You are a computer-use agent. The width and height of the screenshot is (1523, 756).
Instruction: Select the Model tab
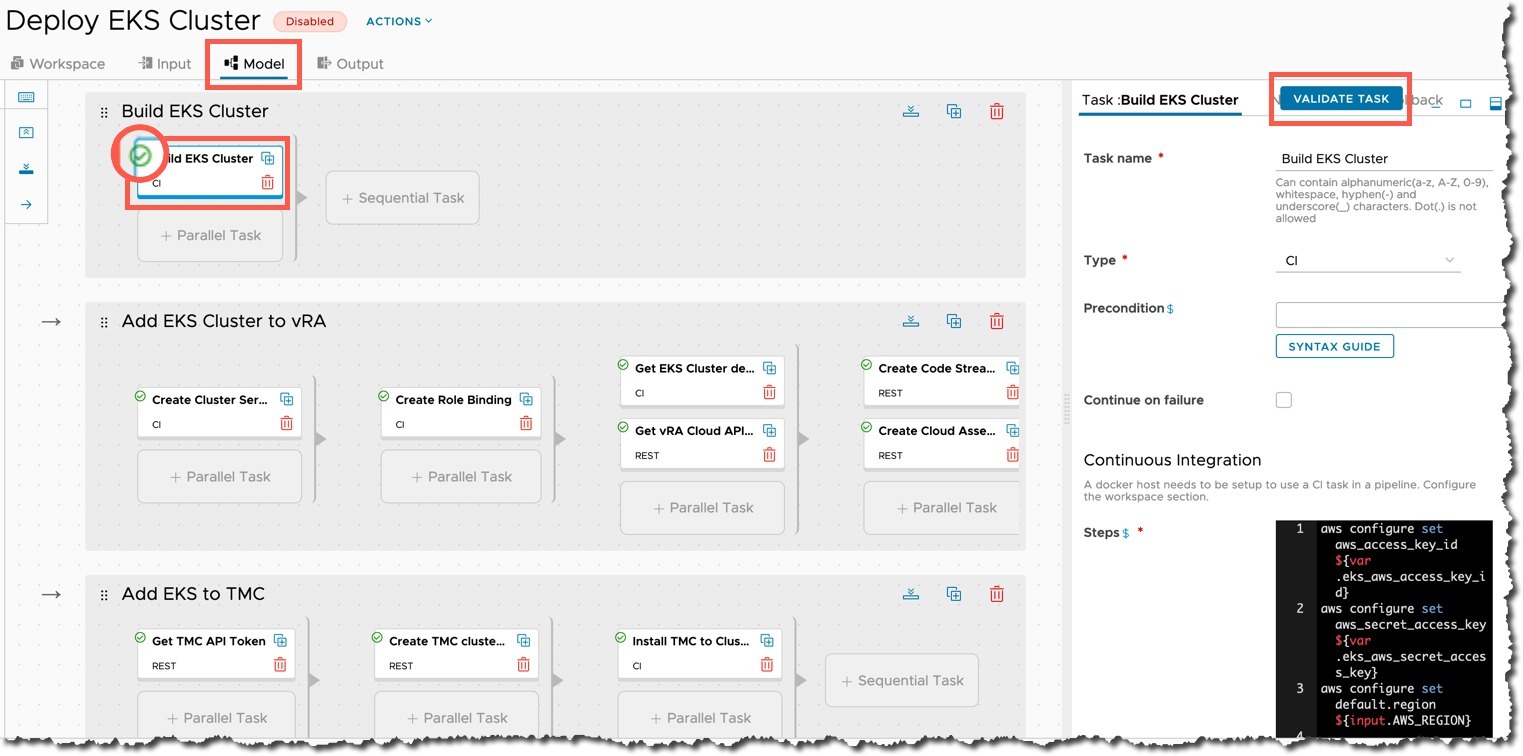pos(255,63)
